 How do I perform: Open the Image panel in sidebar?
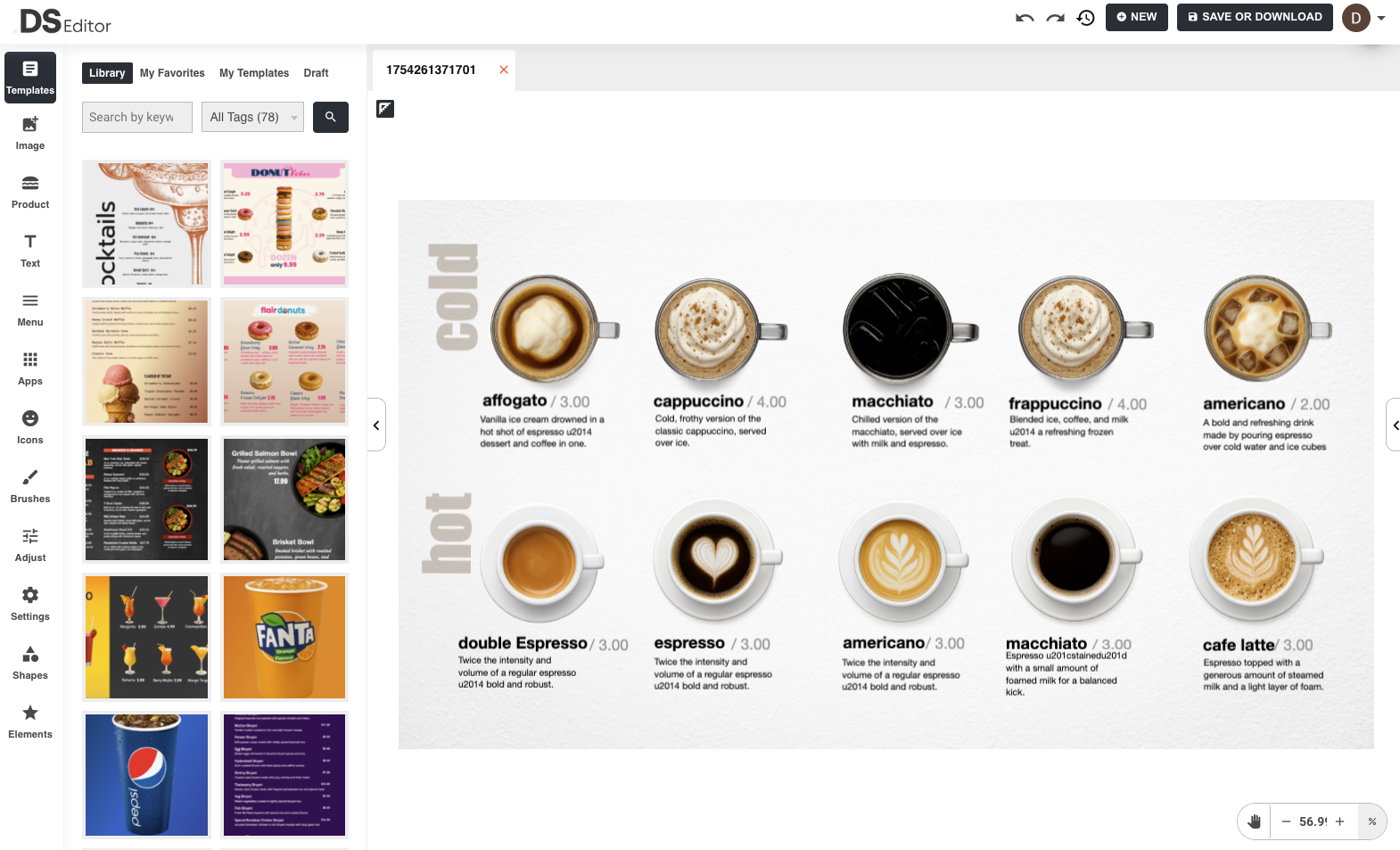[x=30, y=133]
